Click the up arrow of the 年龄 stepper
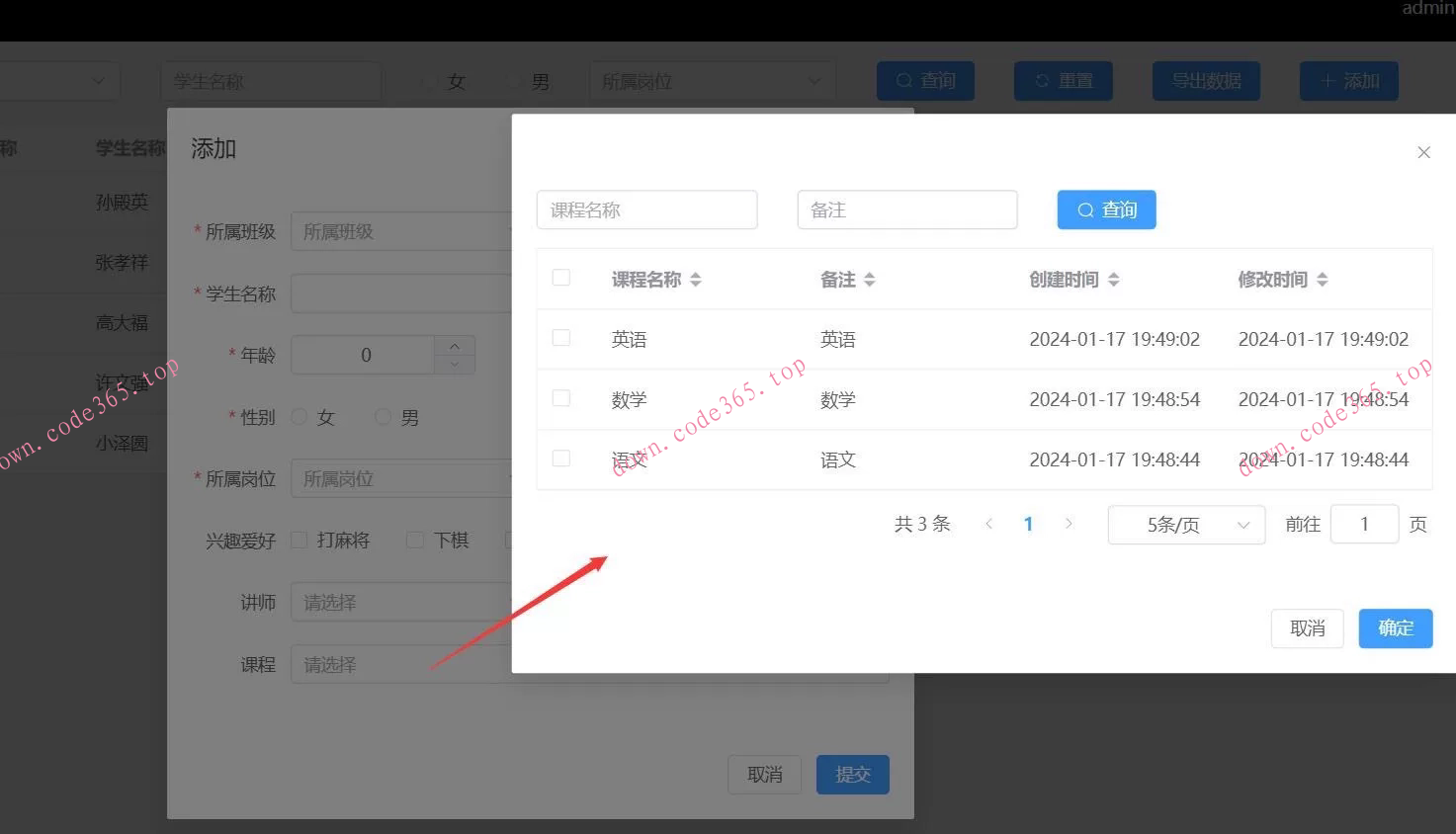1456x834 pixels. [x=454, y=346]
